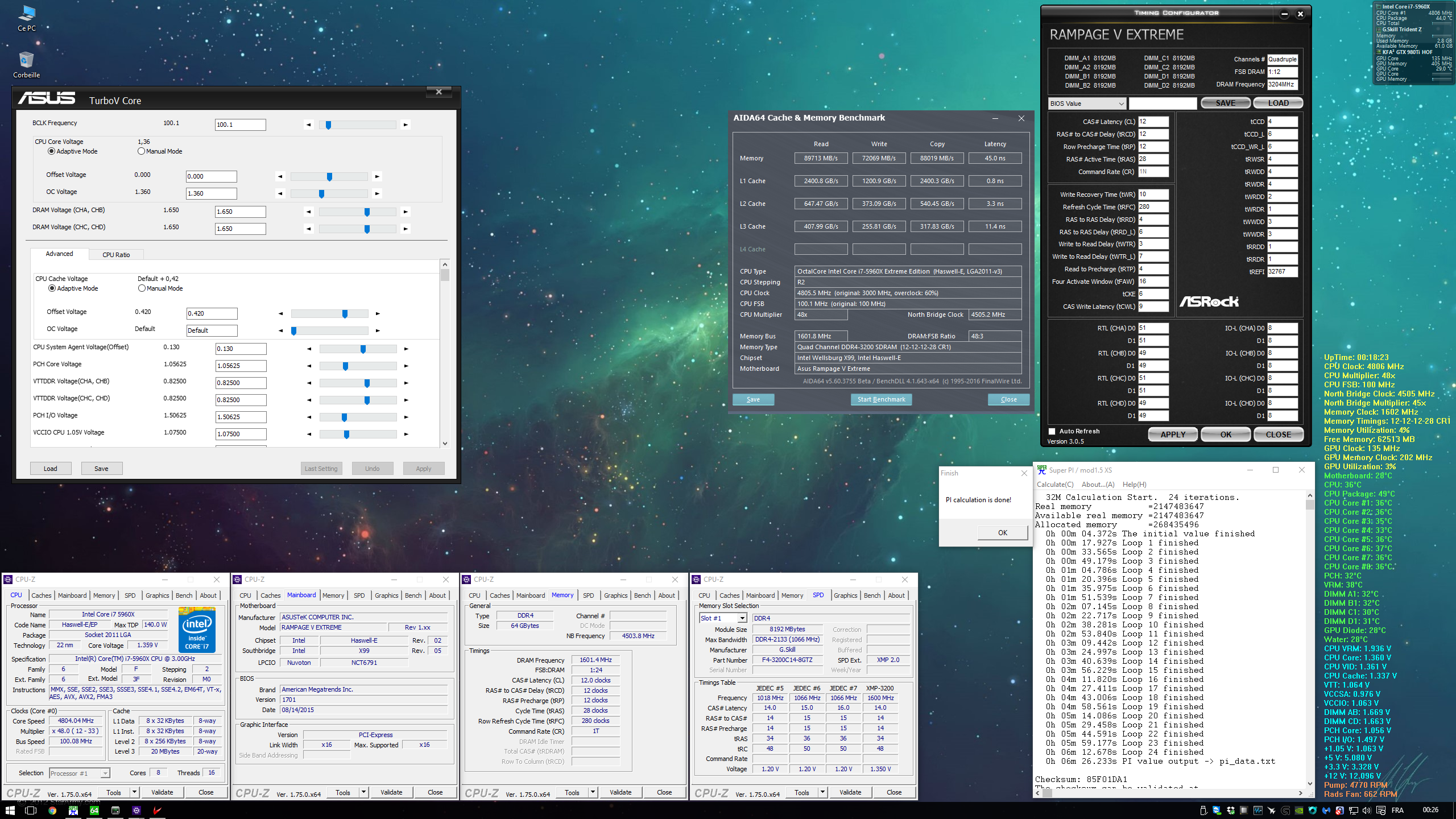Click the Super PI window title icon

point(1041,470)
